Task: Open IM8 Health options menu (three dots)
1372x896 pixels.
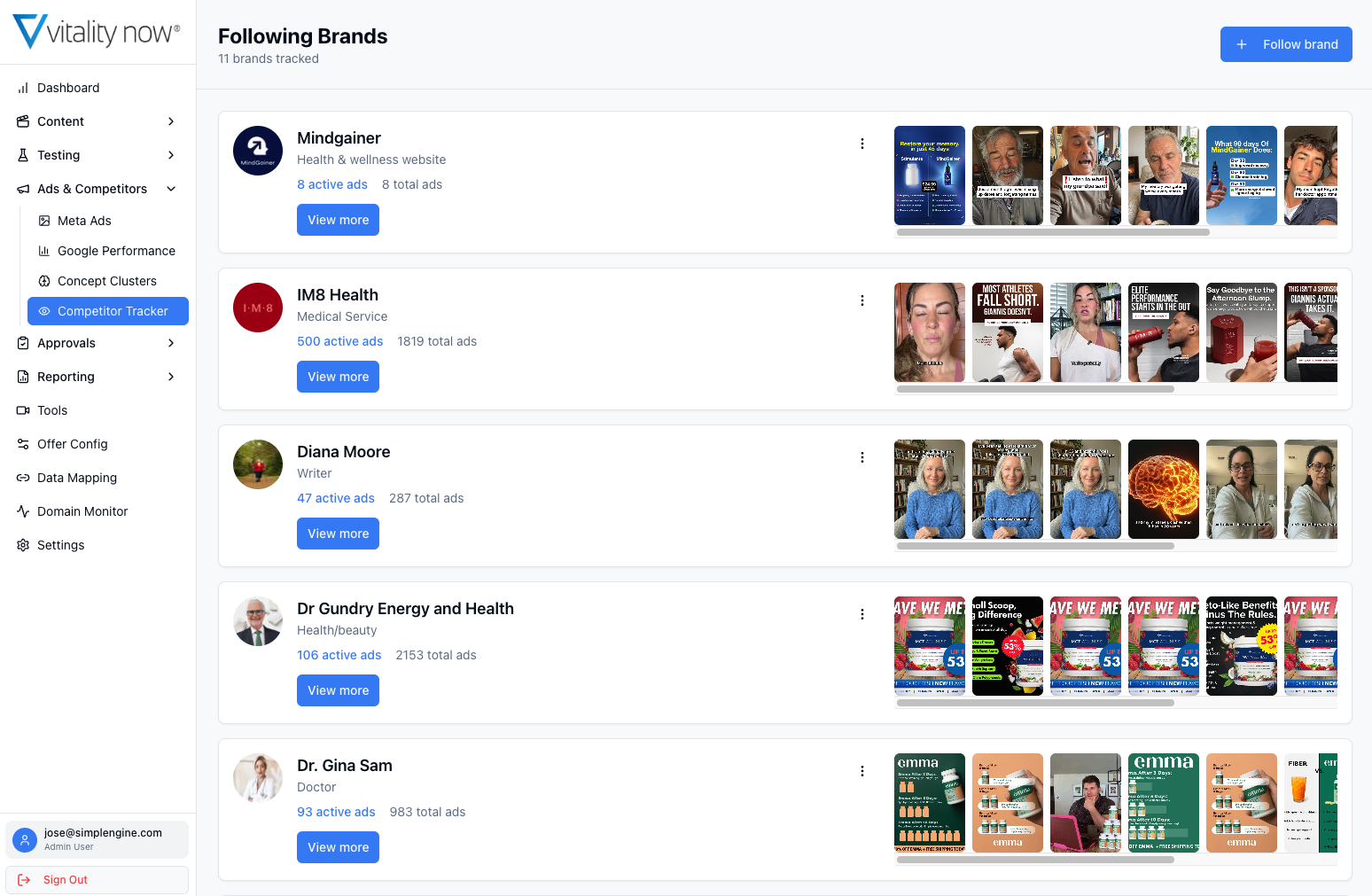Action: click(x=862, y=300)
